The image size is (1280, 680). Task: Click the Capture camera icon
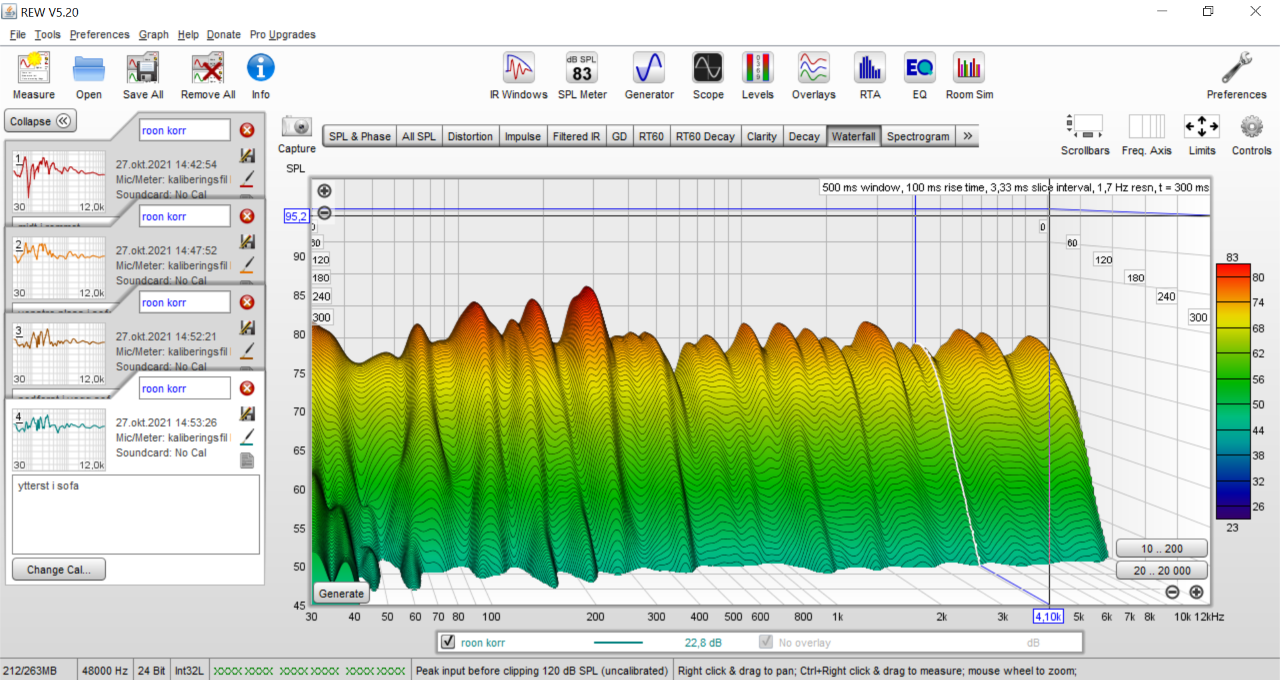tap(297, 128)
